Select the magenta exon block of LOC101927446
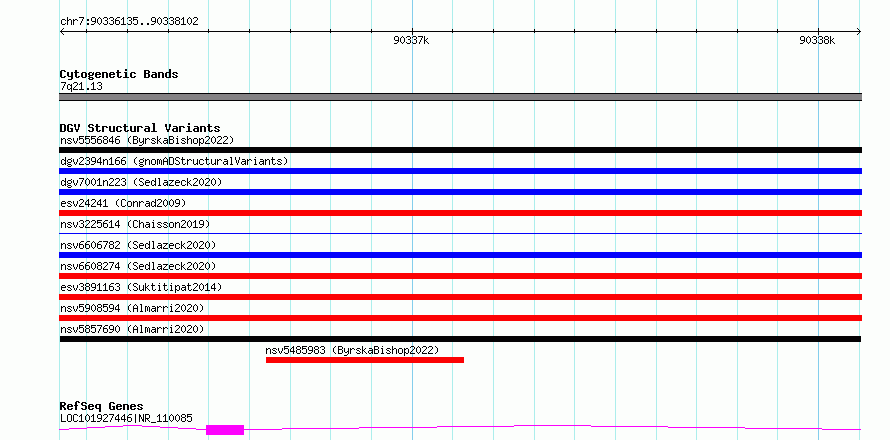Screen dimensions: 890x440 coord(225,430)
